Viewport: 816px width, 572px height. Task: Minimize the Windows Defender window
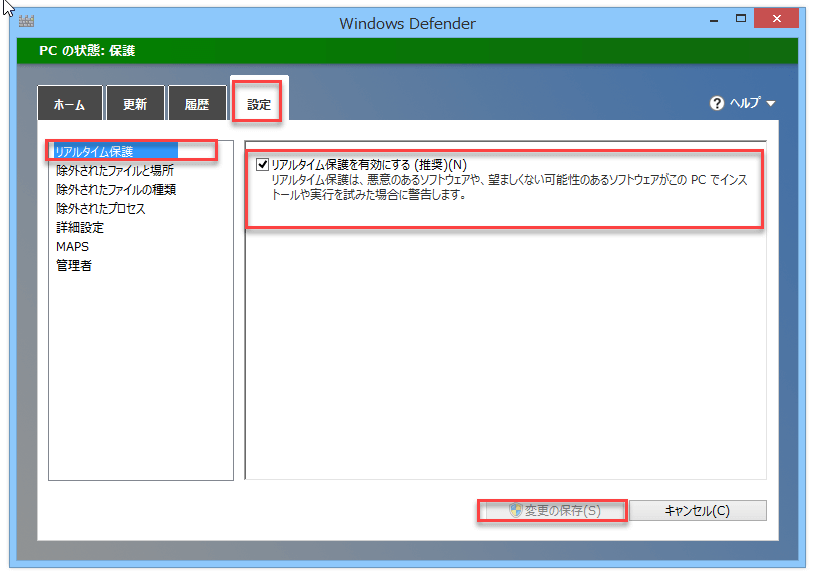[714, 20]
